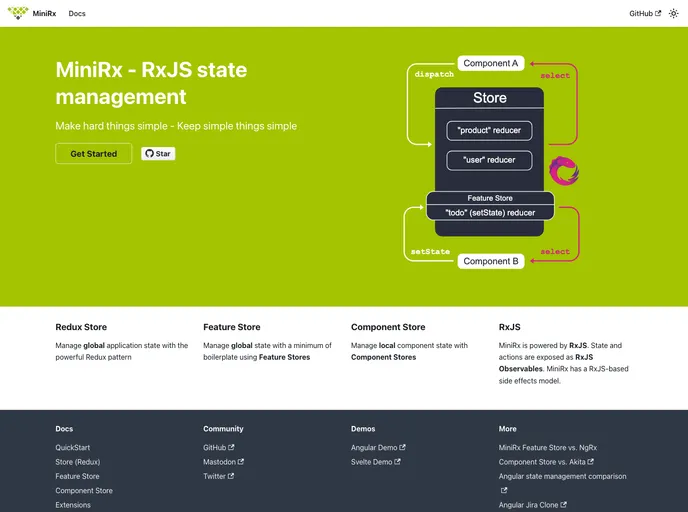Click the GitHub Star button
The width and height of the screenshot is (688, 512).
[158, 154]
